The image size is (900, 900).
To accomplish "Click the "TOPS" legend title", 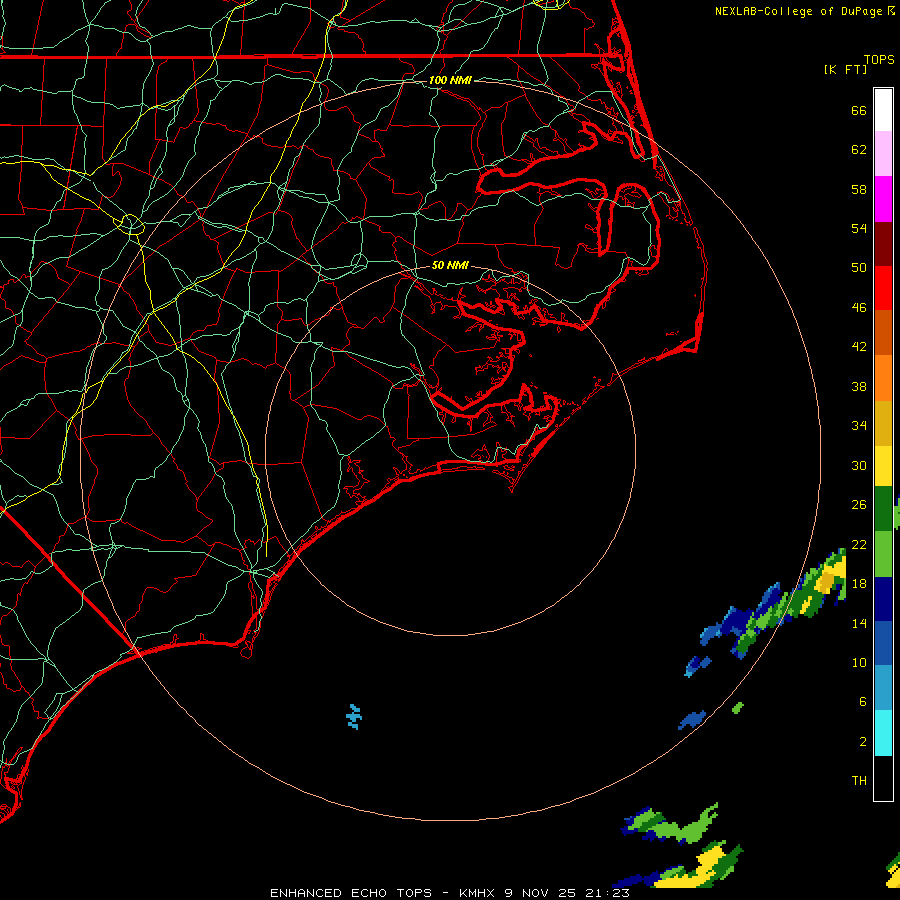I will [x=879, y=59].
